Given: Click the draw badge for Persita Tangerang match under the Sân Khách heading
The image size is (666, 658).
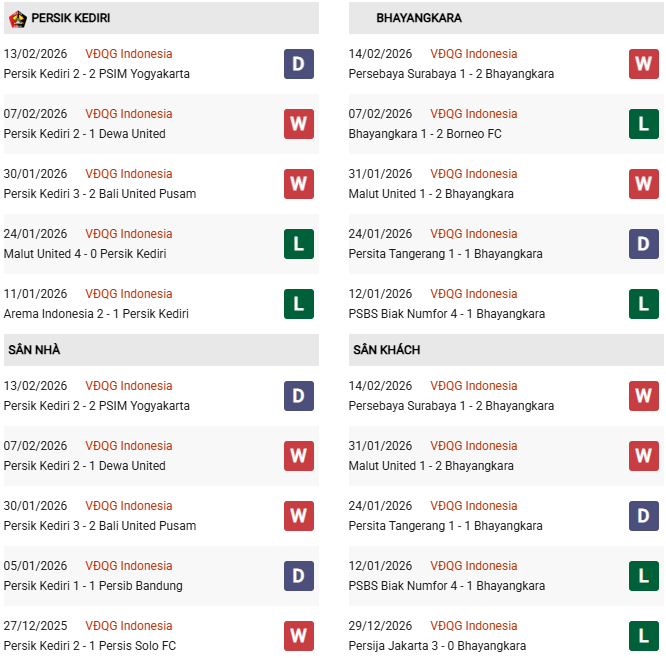Looking at the screenshot, I should 643,516.
